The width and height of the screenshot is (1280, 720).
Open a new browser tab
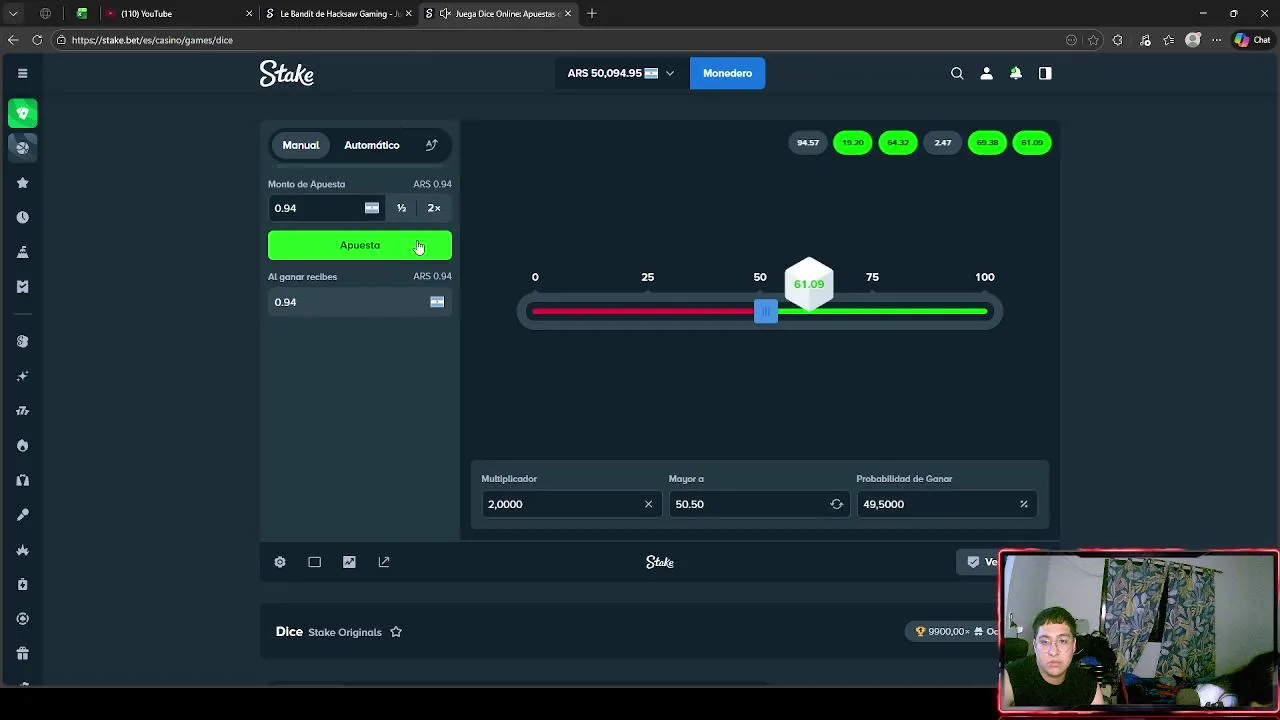[x=592, y=13]
